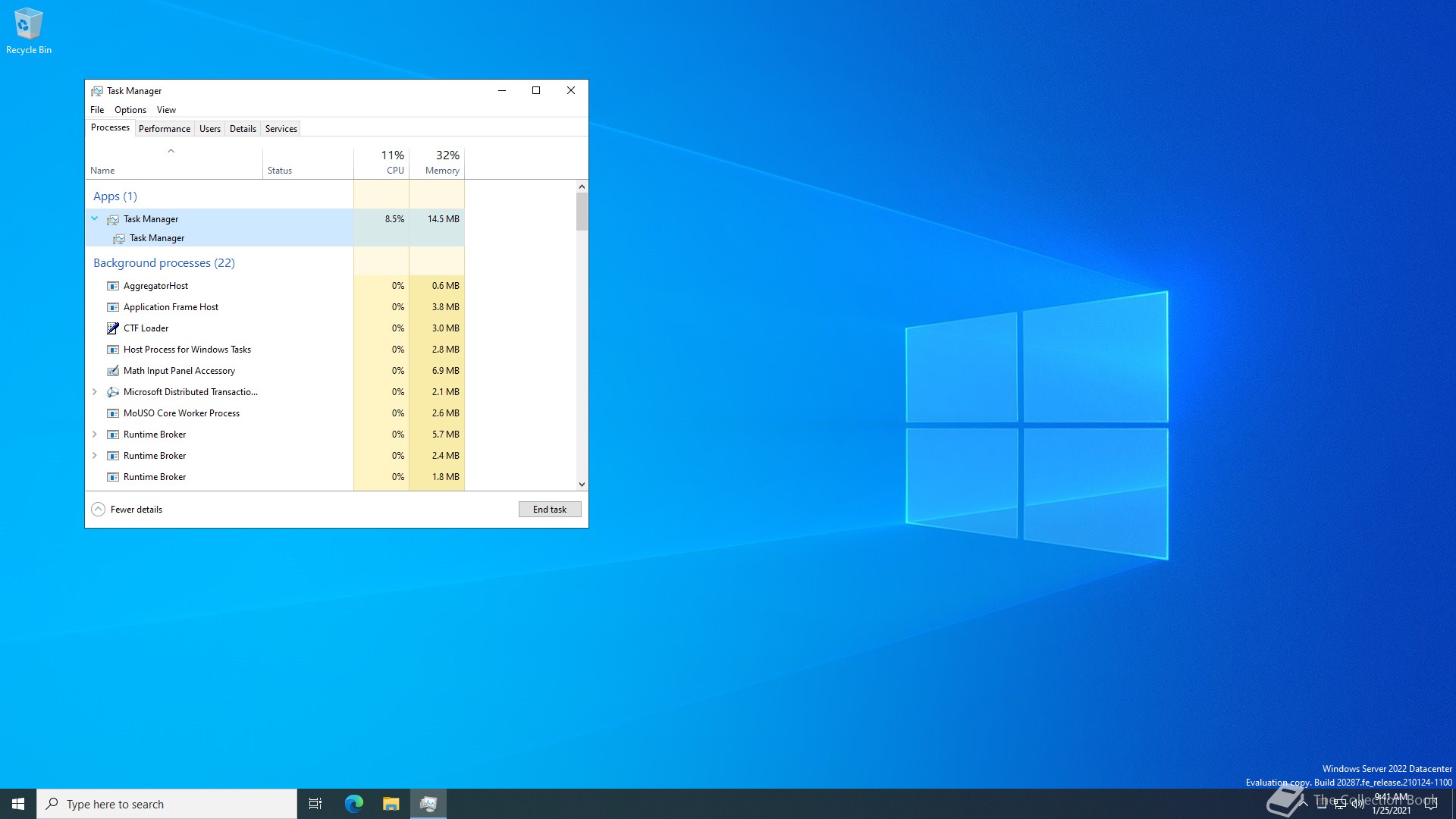The height and width of the screenshot is (819, 1456).
Task: Switch to the Details tab
Action: pyautogui.click(x=243, y=129)
